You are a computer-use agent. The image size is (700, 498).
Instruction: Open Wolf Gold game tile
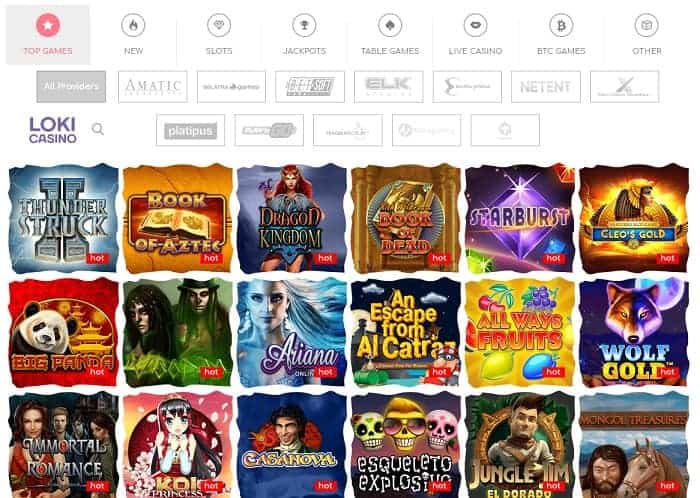[634, 332]
